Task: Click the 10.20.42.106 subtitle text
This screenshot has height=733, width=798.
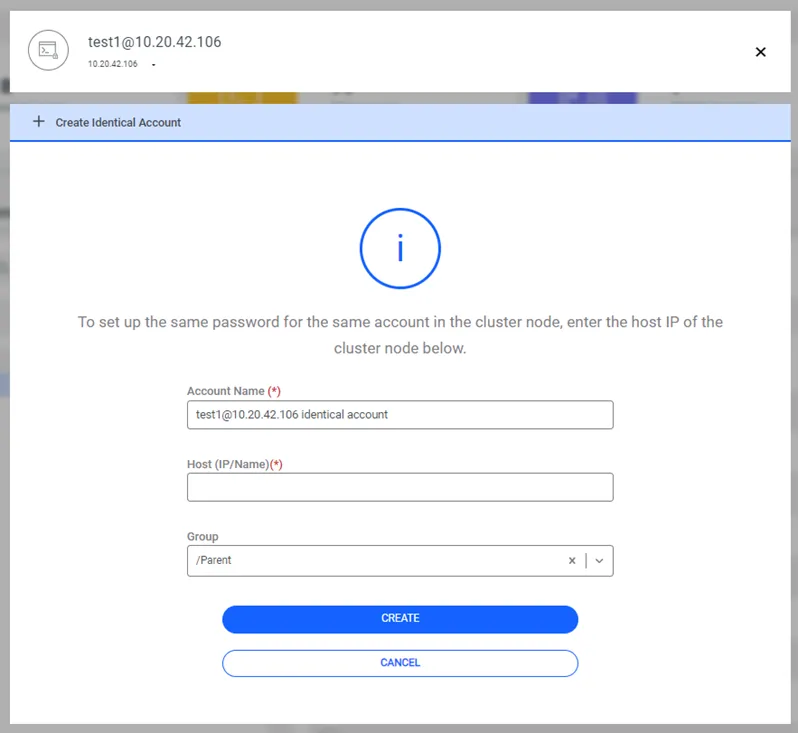Action: [113, 64]
